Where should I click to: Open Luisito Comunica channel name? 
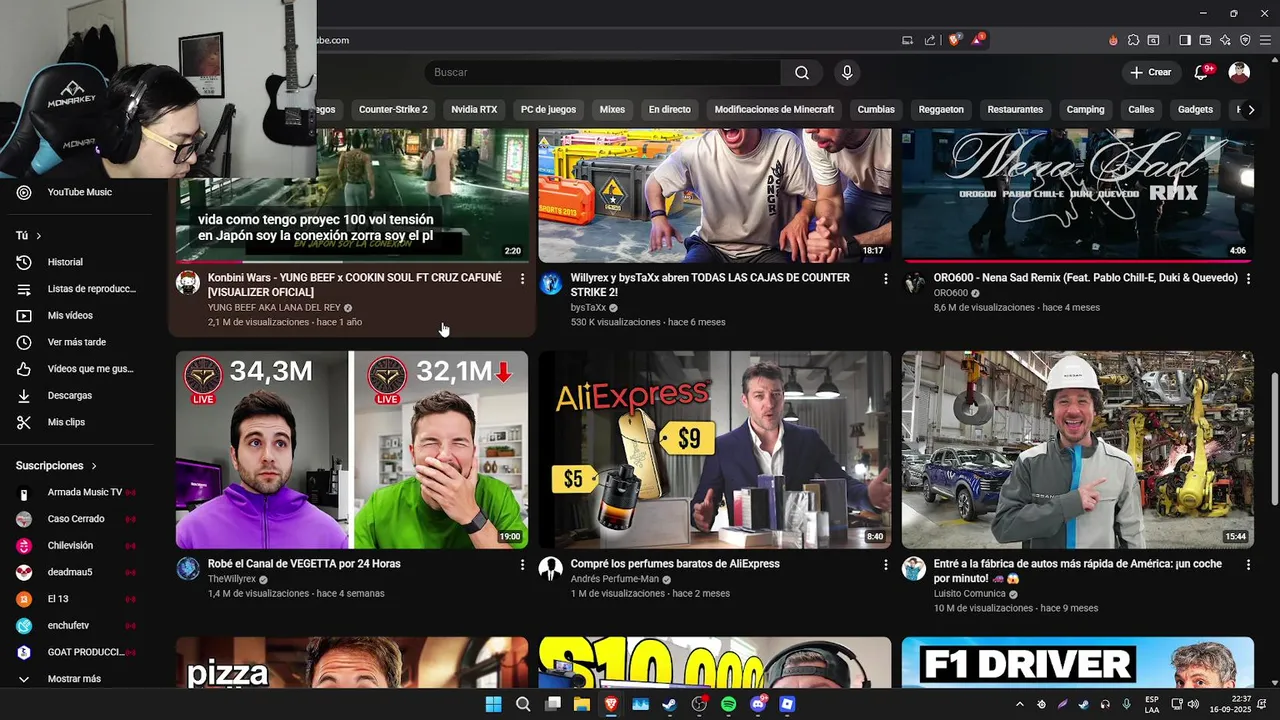coord(969,594)
